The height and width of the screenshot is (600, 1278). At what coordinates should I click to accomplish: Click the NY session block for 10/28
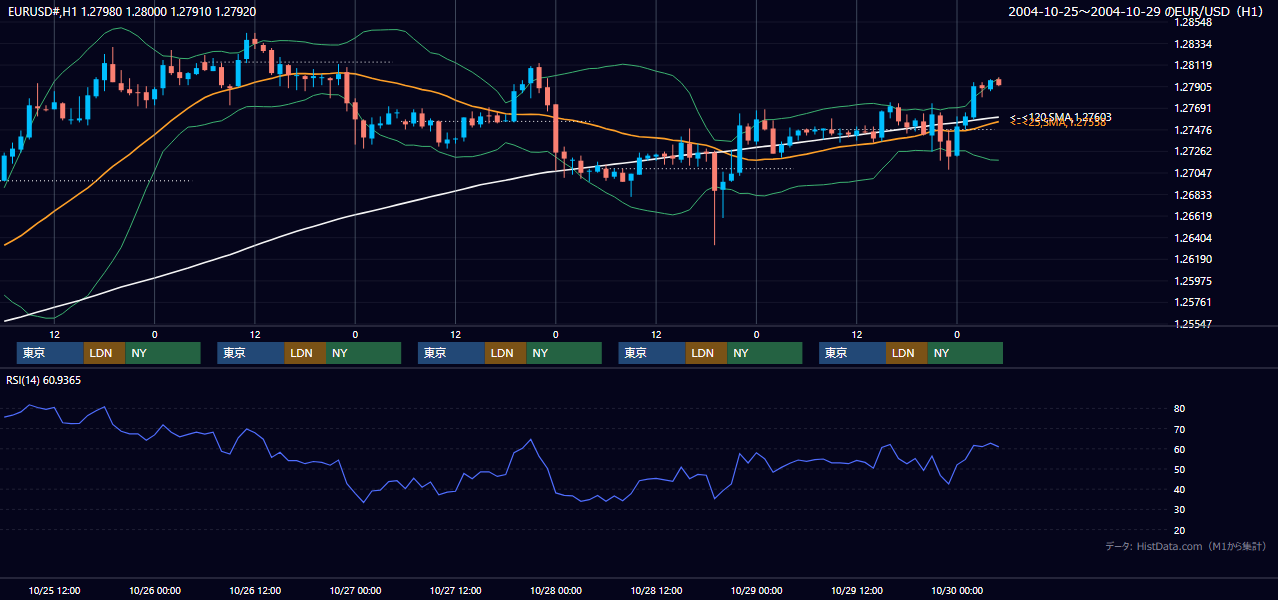pos(765,353)
